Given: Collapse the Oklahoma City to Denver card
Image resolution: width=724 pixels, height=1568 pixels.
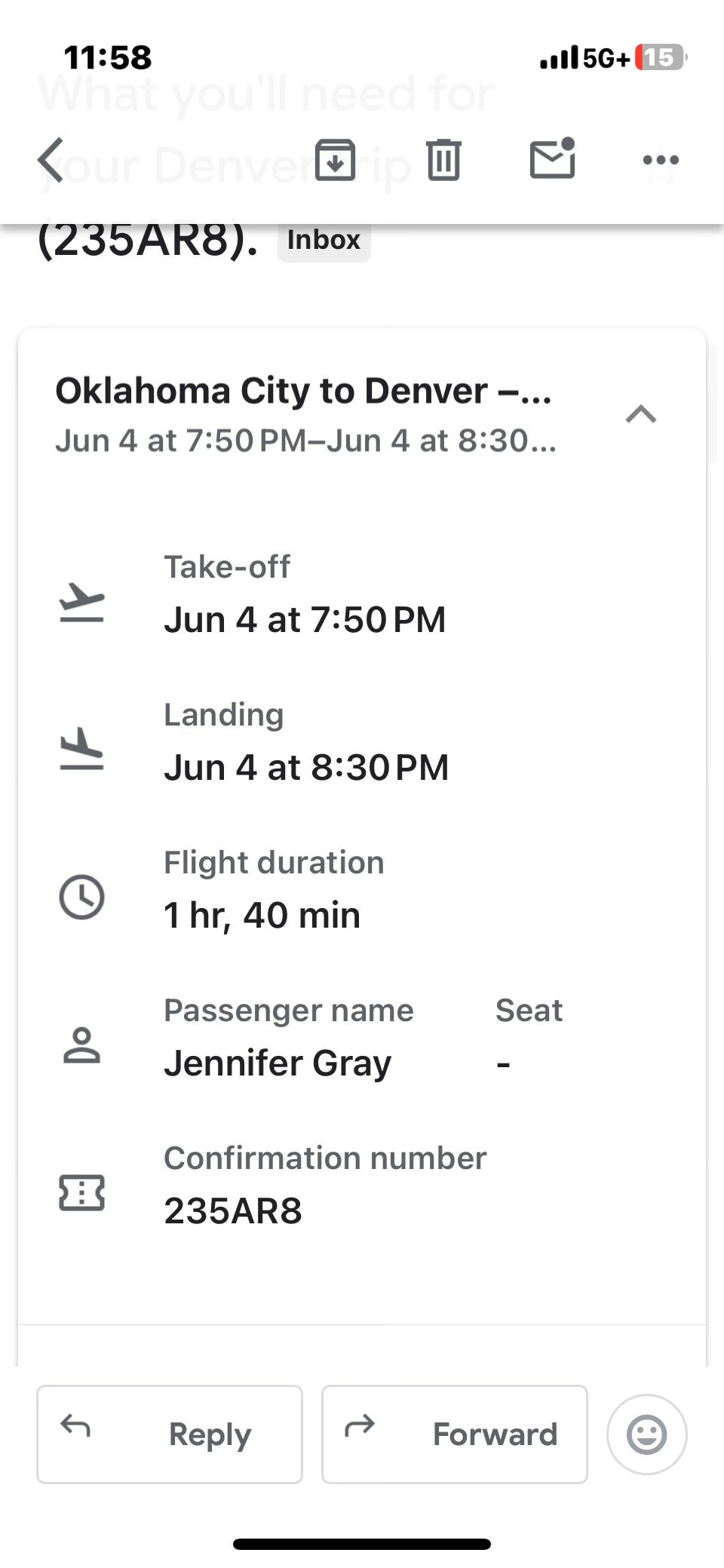Looking at the screenshot, I should coord(641,414).
